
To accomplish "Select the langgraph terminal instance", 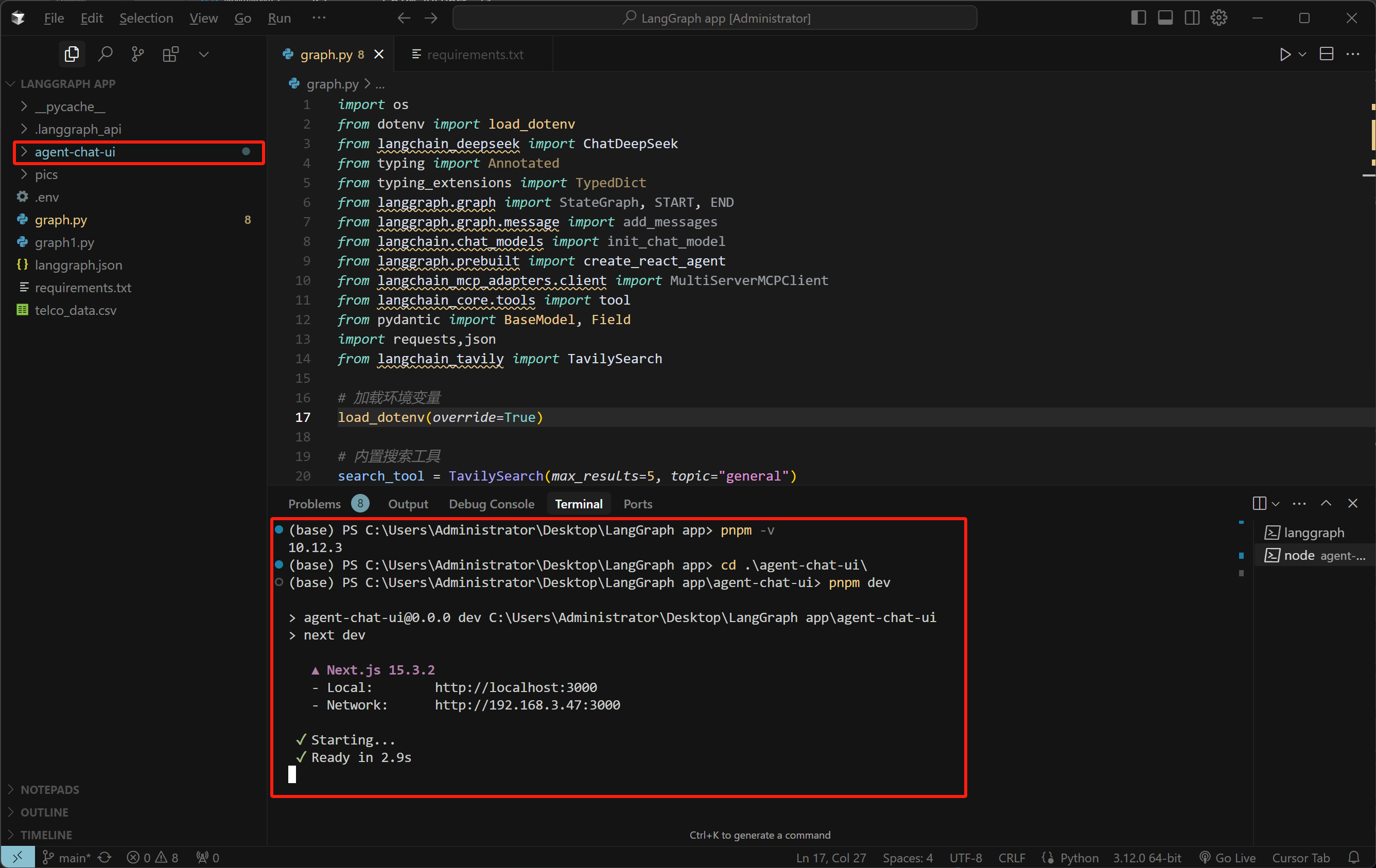I will [1314, 533].
